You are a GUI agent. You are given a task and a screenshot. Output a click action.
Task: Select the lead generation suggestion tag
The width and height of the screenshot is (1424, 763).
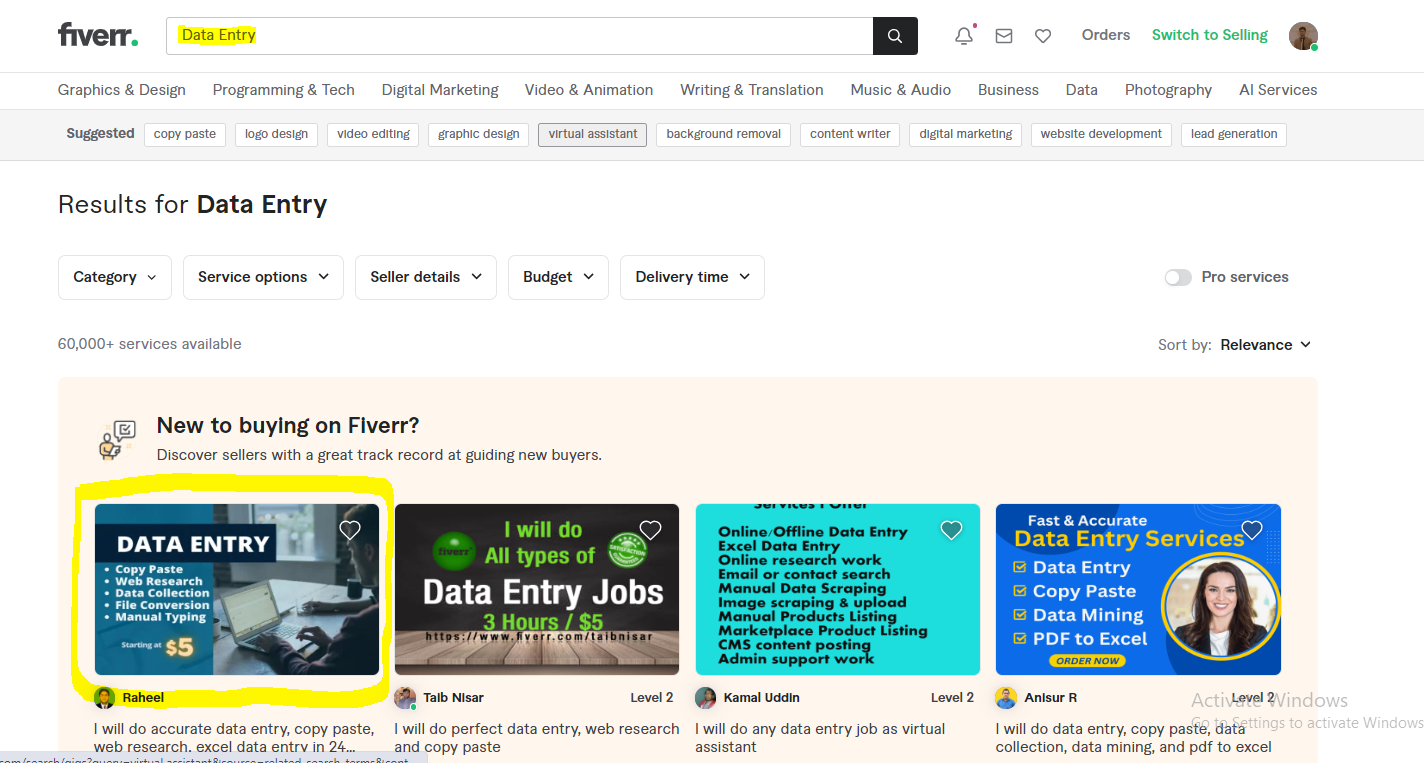point(1234,134)
